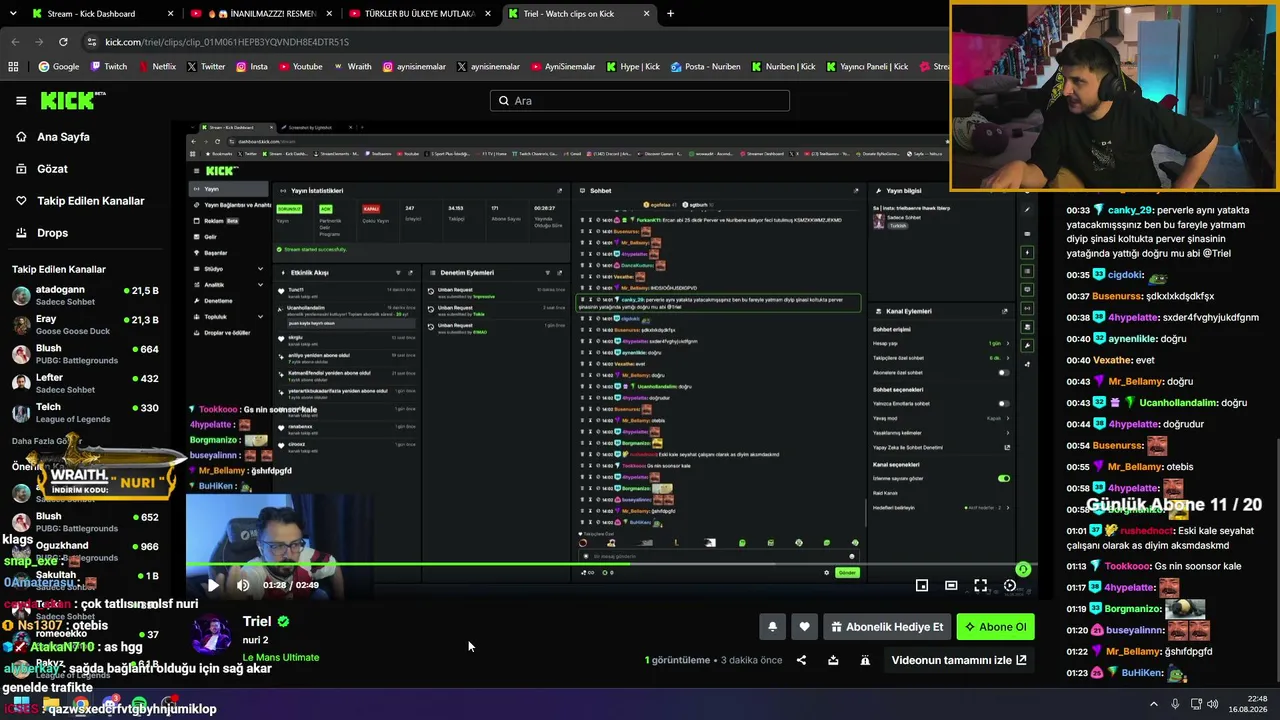Screen dimensions: 1280x720
Task: Share the clip using the share icon
Action: point(801,660)
